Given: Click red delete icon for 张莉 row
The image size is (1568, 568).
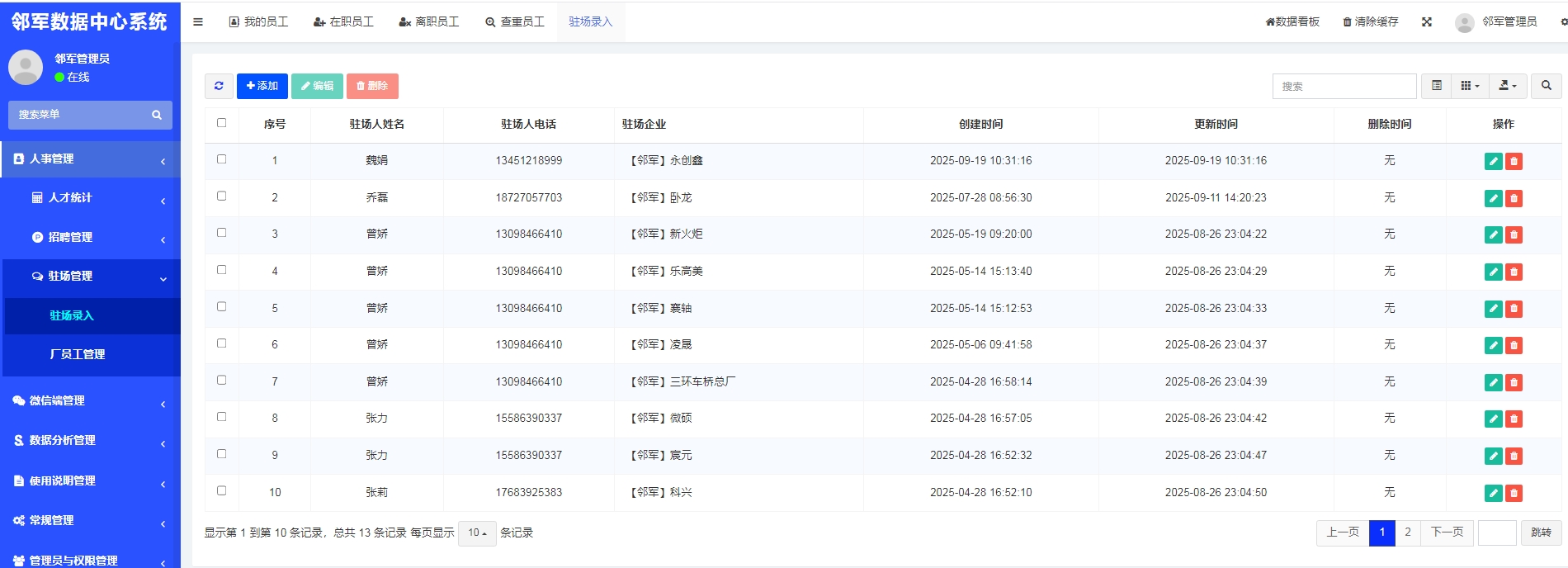Looking at the screenshot, I should pyautogui.click(x=1514, y=493).
